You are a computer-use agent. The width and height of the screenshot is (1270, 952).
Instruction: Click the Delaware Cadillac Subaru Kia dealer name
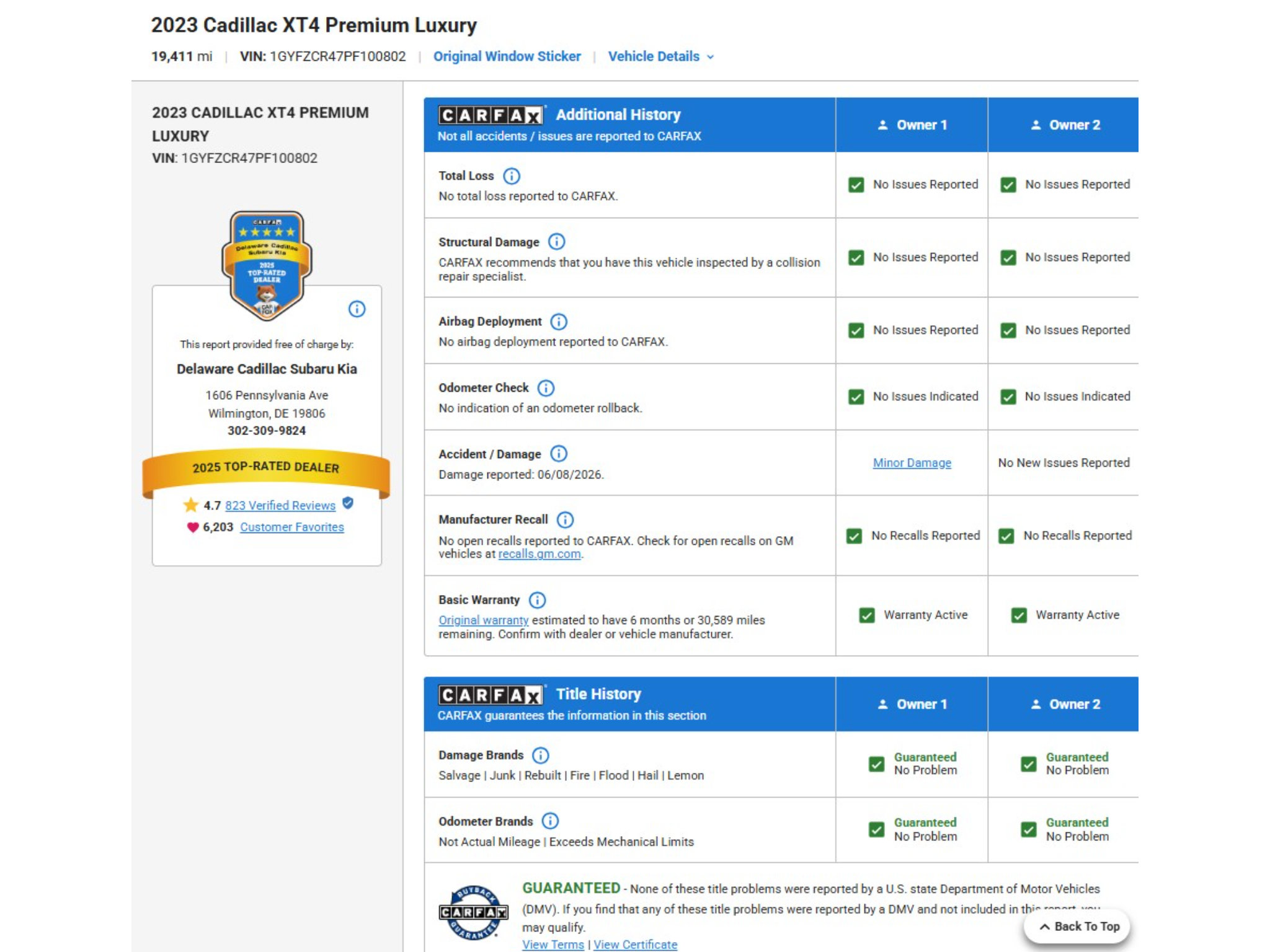(x=267, y=369)
